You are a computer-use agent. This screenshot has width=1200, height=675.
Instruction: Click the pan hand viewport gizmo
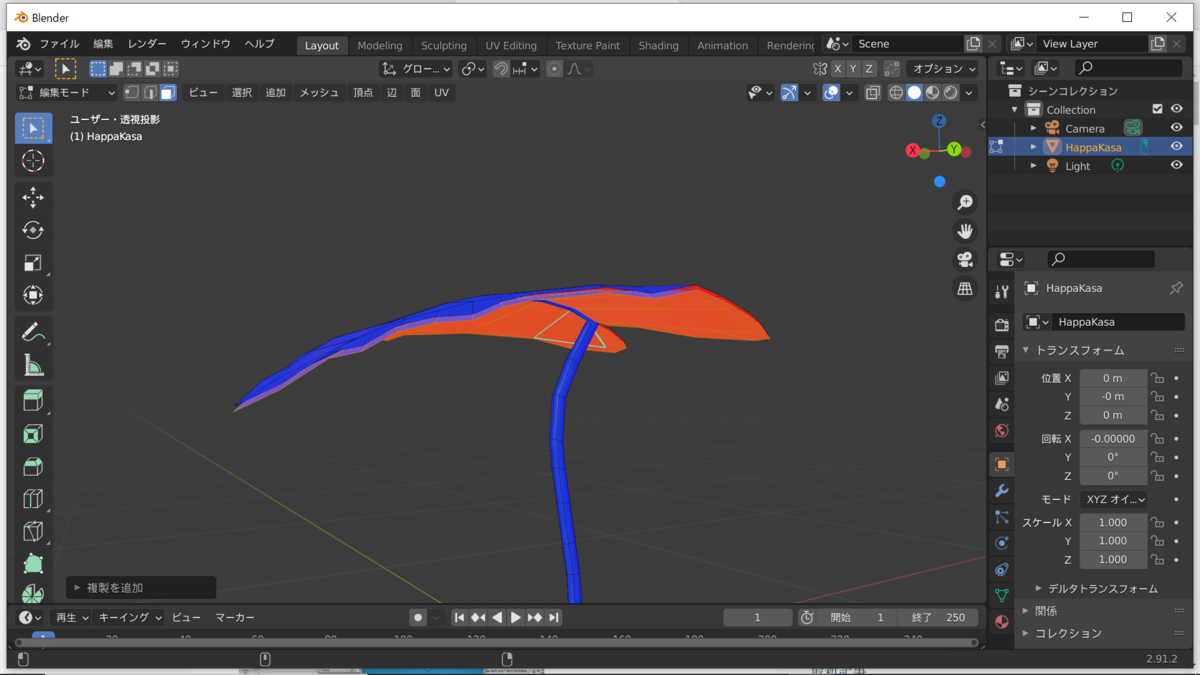point(965,231)
